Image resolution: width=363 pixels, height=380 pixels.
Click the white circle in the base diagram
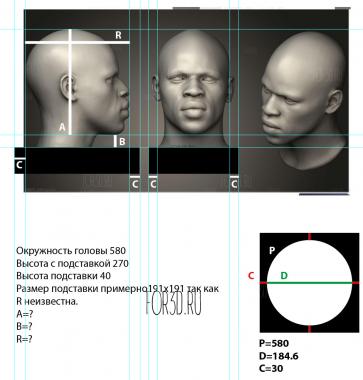309,283
